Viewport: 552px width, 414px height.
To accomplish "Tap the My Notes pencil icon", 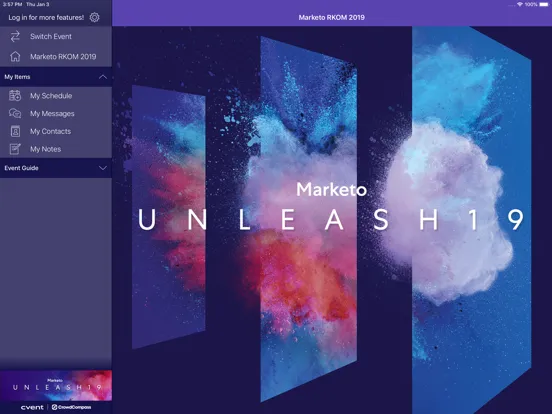I will (x=15, y=149).
